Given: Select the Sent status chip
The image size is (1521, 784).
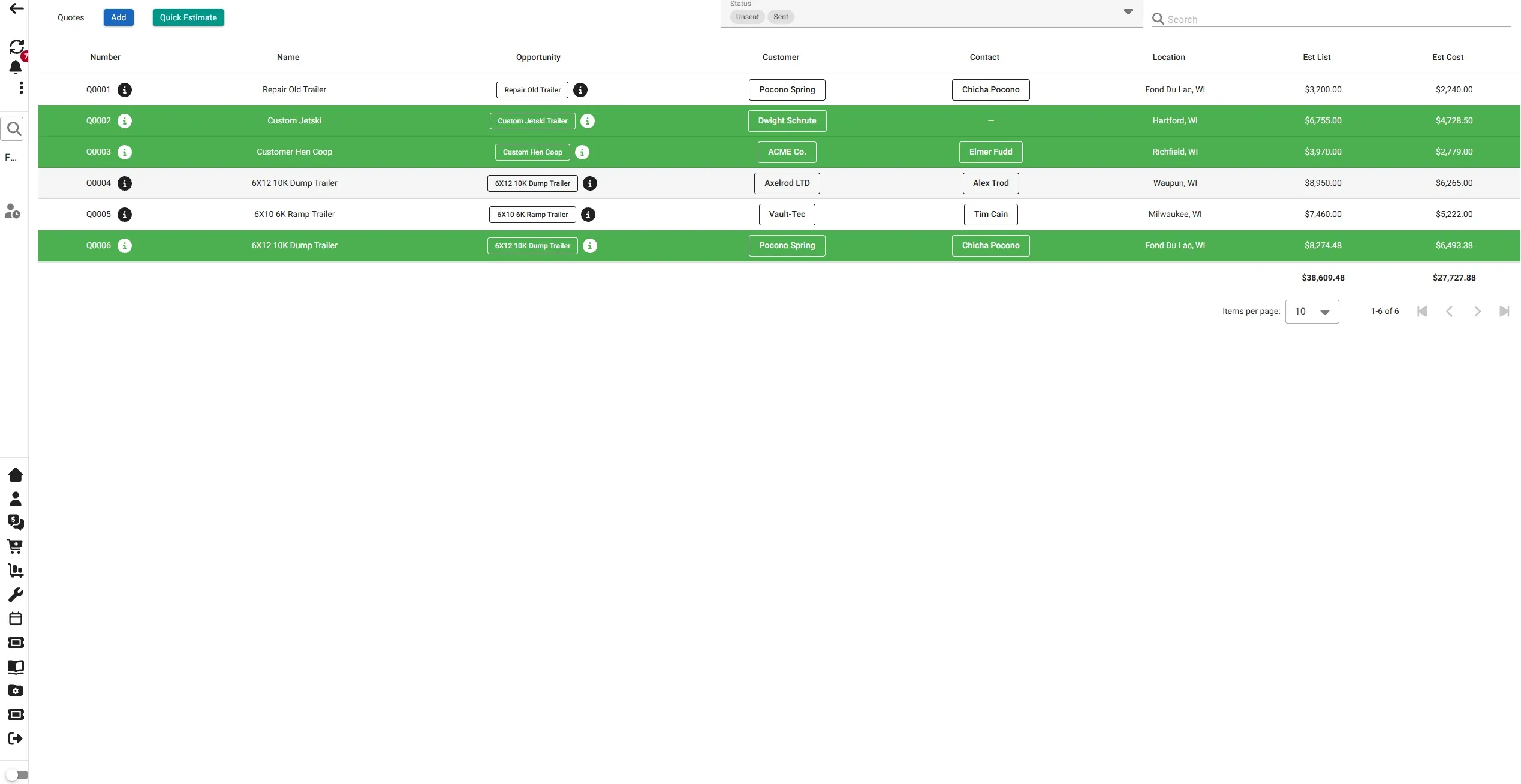Looking at the screenshot, I should tap(781, 17).
